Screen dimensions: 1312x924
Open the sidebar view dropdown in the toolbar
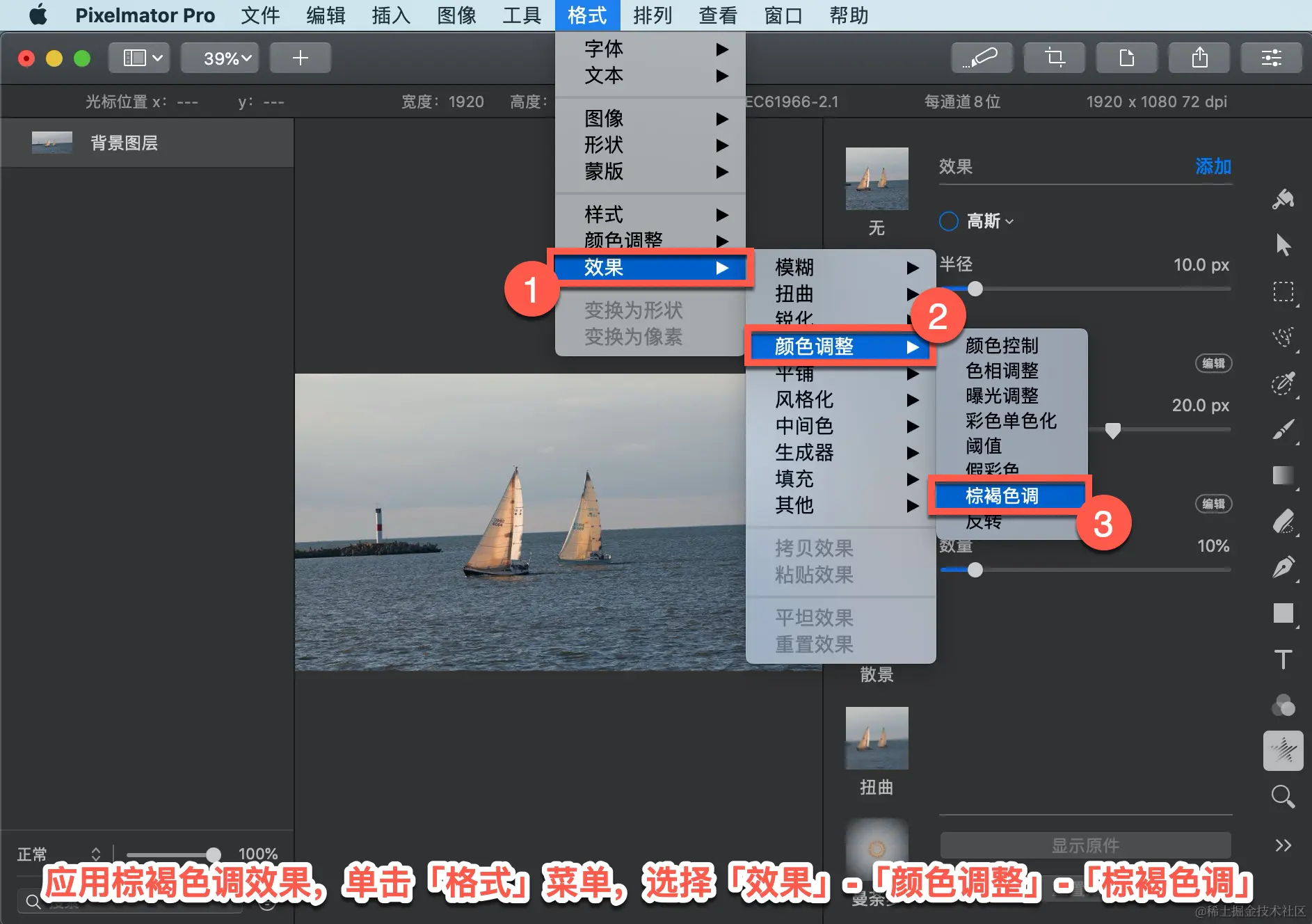pos(139,58)
